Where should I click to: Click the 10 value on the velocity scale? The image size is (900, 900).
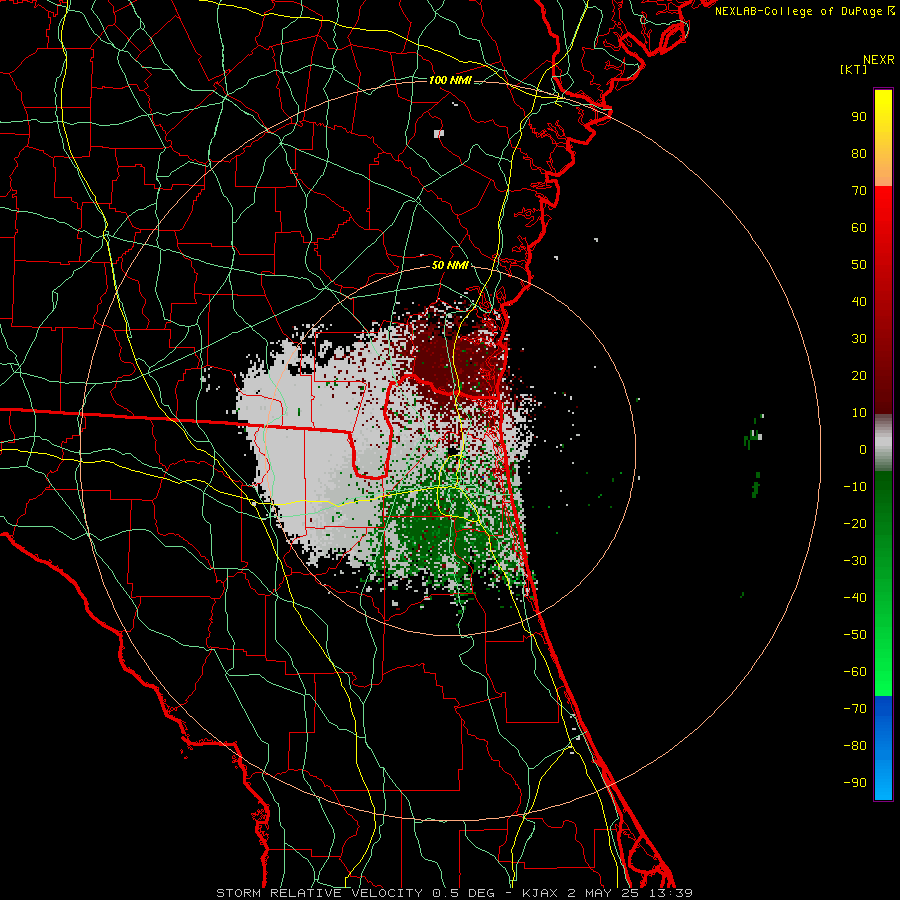pos(859,413)
